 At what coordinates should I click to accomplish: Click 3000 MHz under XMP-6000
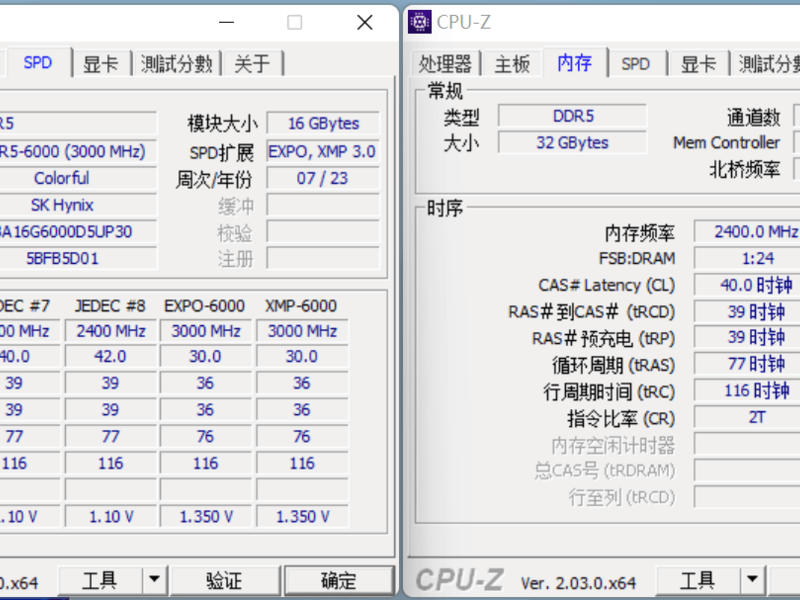[302, 331]
